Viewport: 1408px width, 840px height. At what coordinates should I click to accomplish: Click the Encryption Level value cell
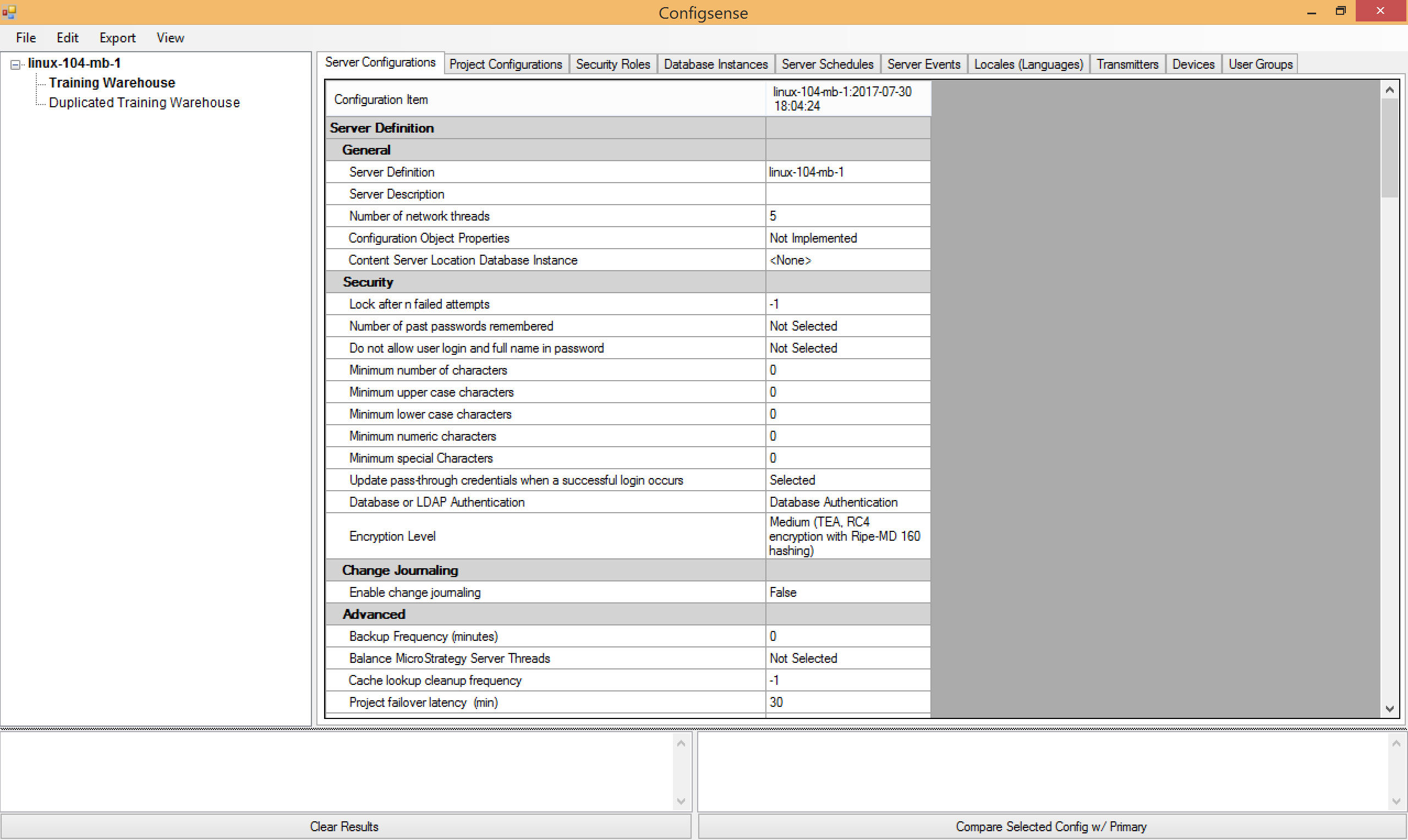pyautogui.click(x=847, y=536)
